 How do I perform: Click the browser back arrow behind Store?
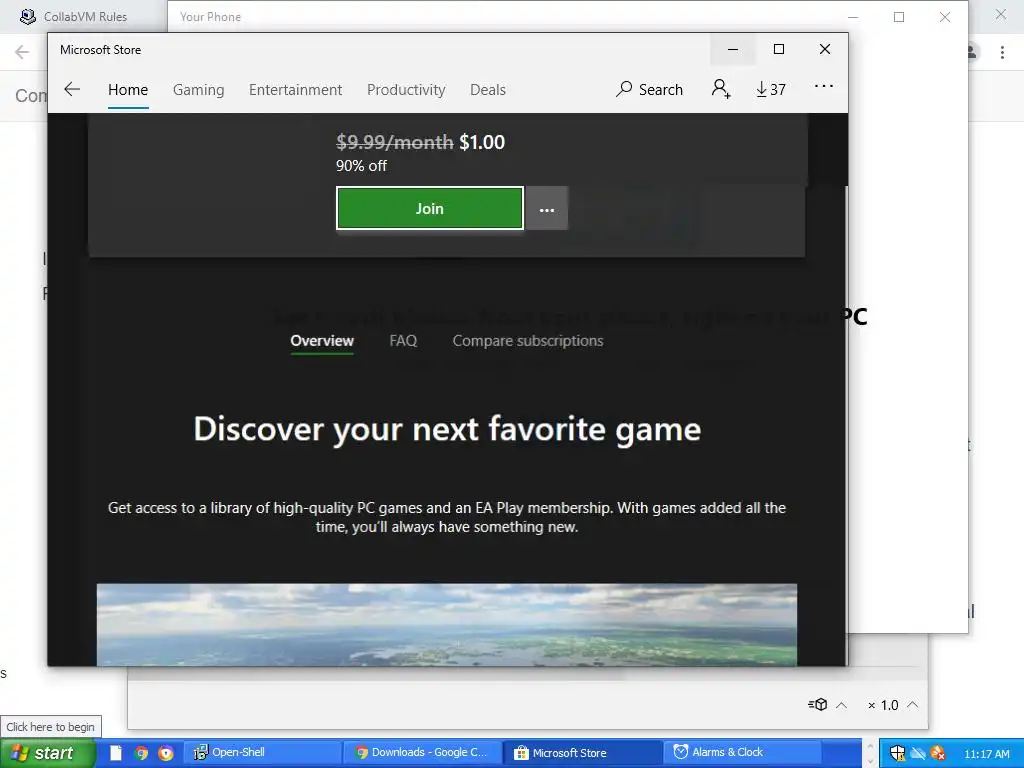(22, 52)
